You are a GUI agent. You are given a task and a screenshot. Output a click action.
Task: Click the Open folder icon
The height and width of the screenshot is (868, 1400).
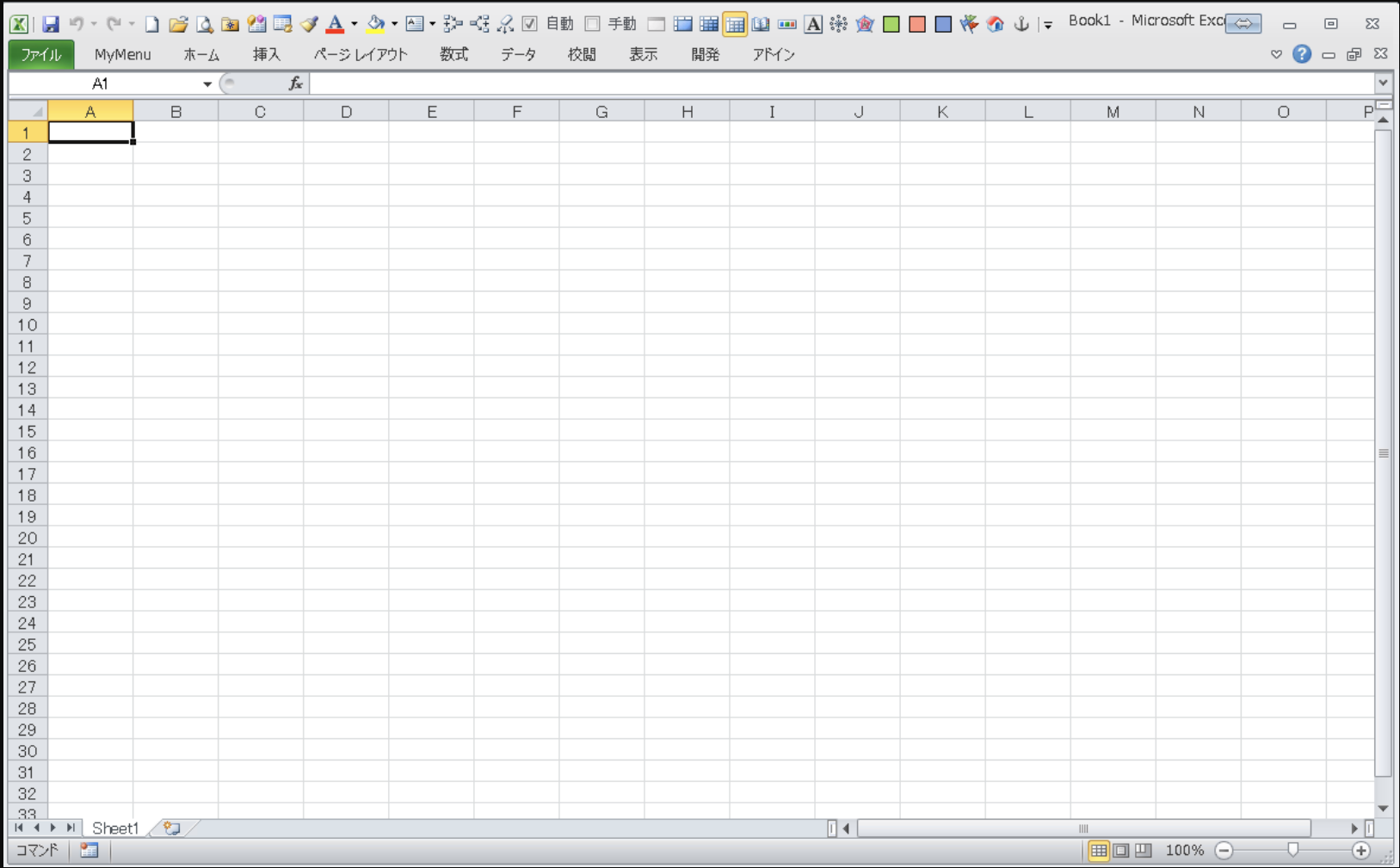pyautogui.click(x=178, y=24)
